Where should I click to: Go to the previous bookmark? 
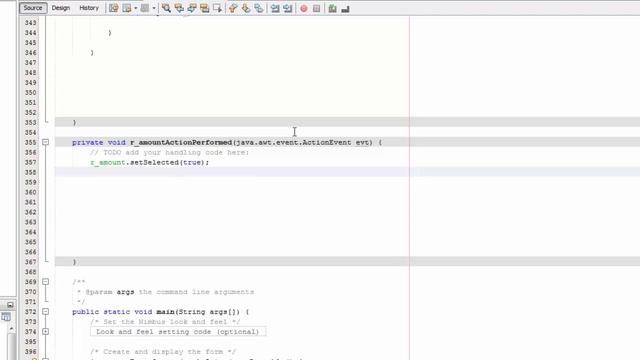(x=233, y=8)
